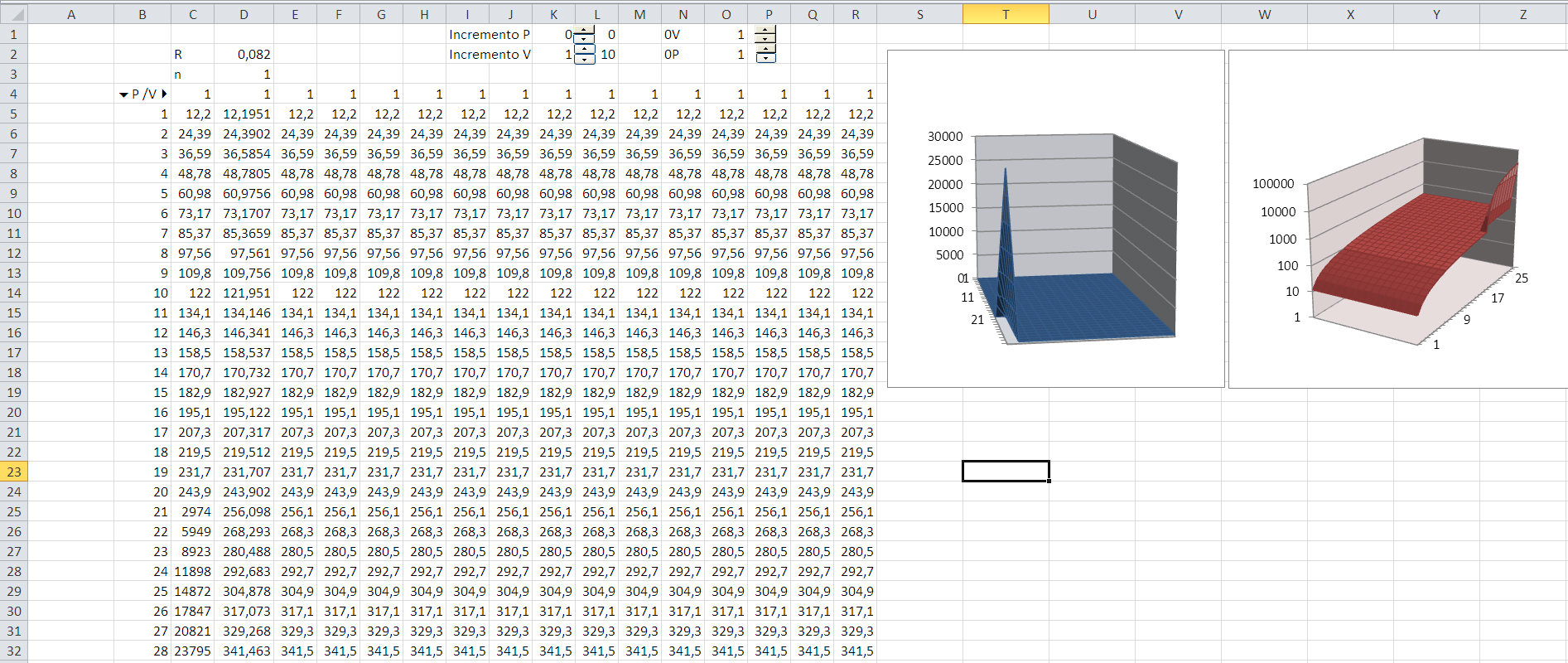The width and height of the screenshot is (1568, 663).
Task: Click cell showing 97,561
Action: pyautogui.click(x=244, y=253)
